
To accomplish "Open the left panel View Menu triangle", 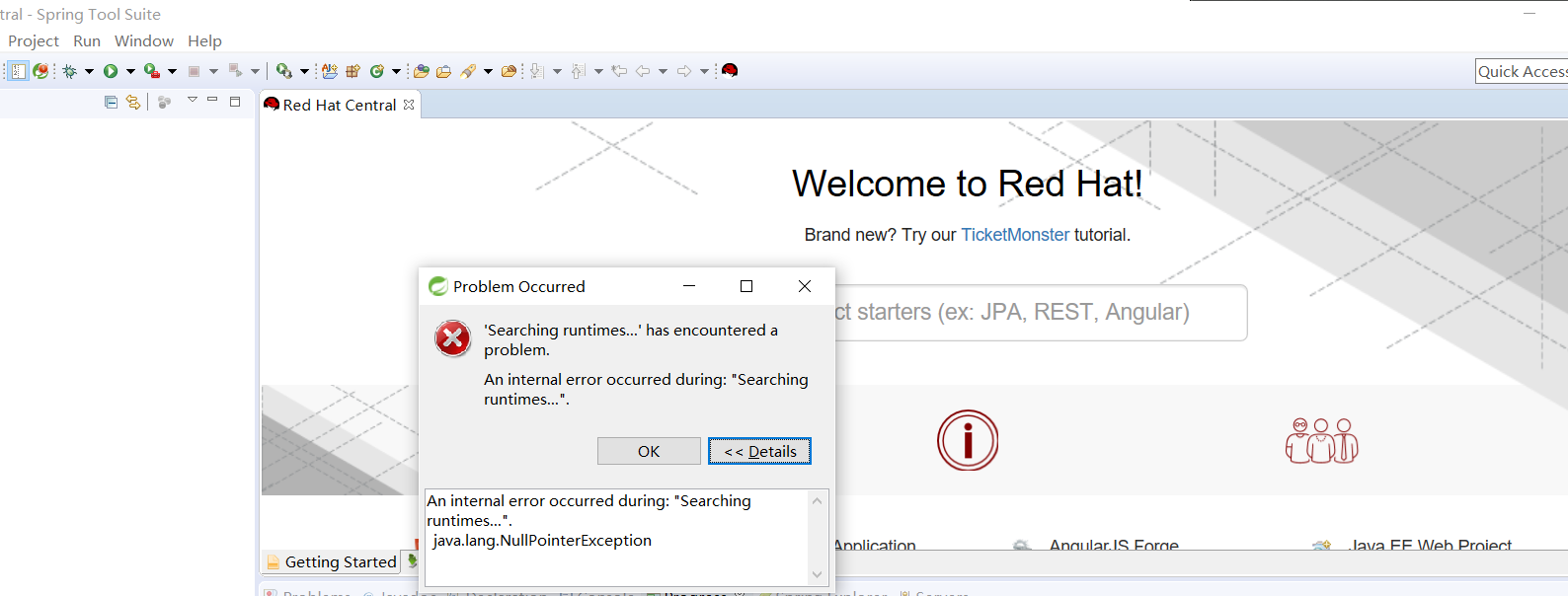I will pos(193,100).
